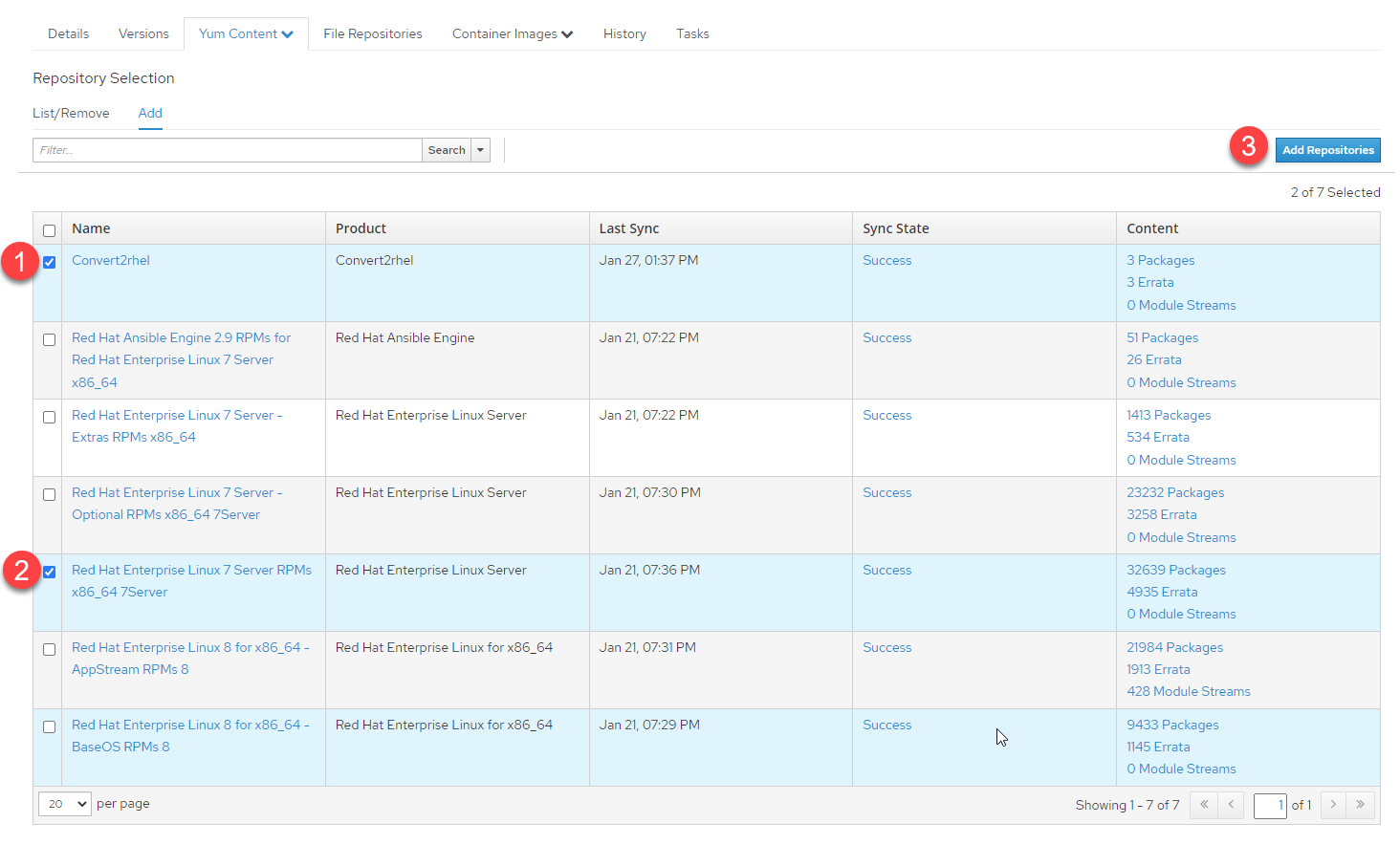Viewport: 1400px width, 845px height.
Task: Open the Container Images dropdown tab
Action: click(x=512, y=34)
